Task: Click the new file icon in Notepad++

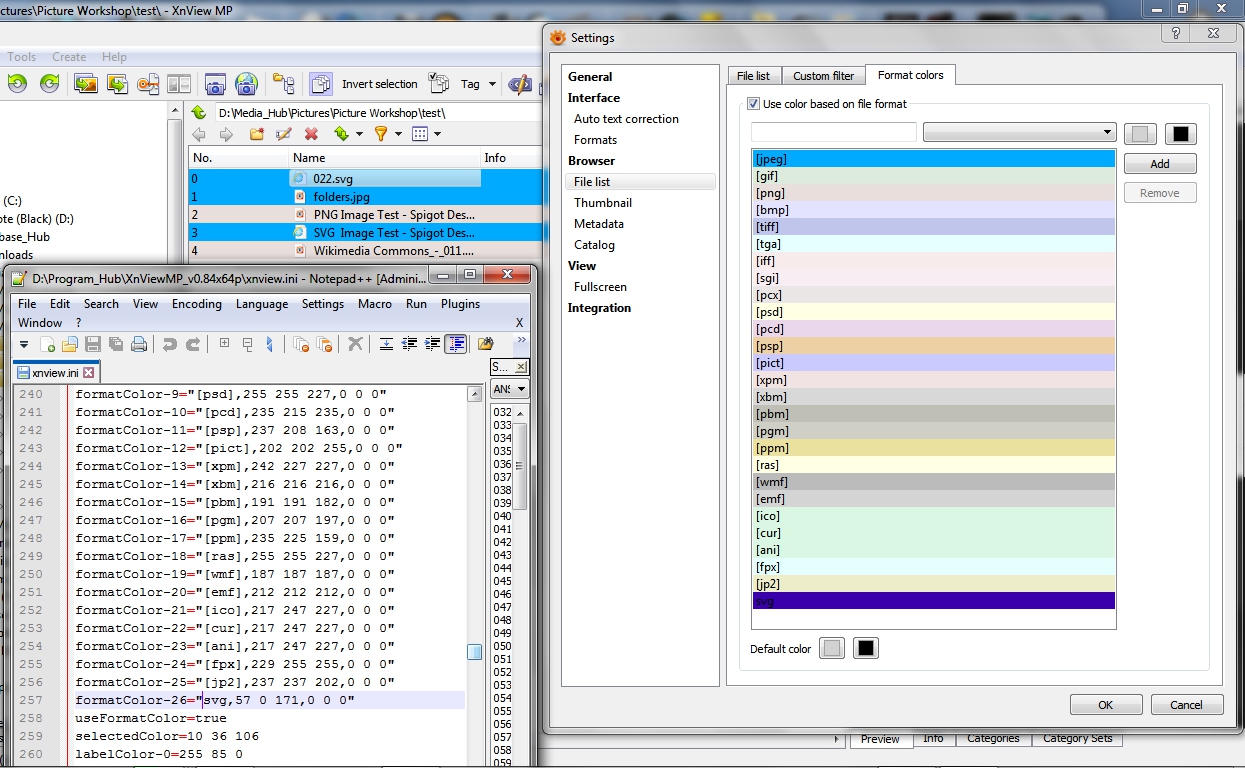Action: click(x=47, y=344)
